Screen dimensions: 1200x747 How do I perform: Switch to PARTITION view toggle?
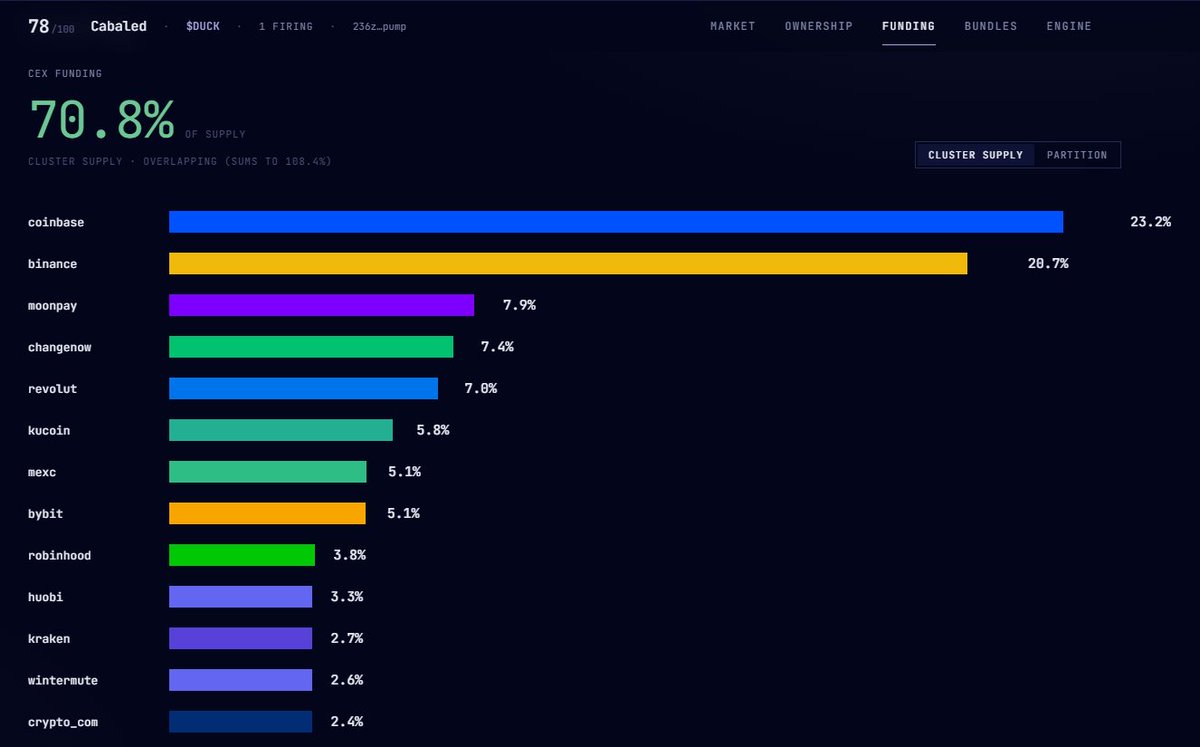pyautogui.click(x=1077, y=155)
